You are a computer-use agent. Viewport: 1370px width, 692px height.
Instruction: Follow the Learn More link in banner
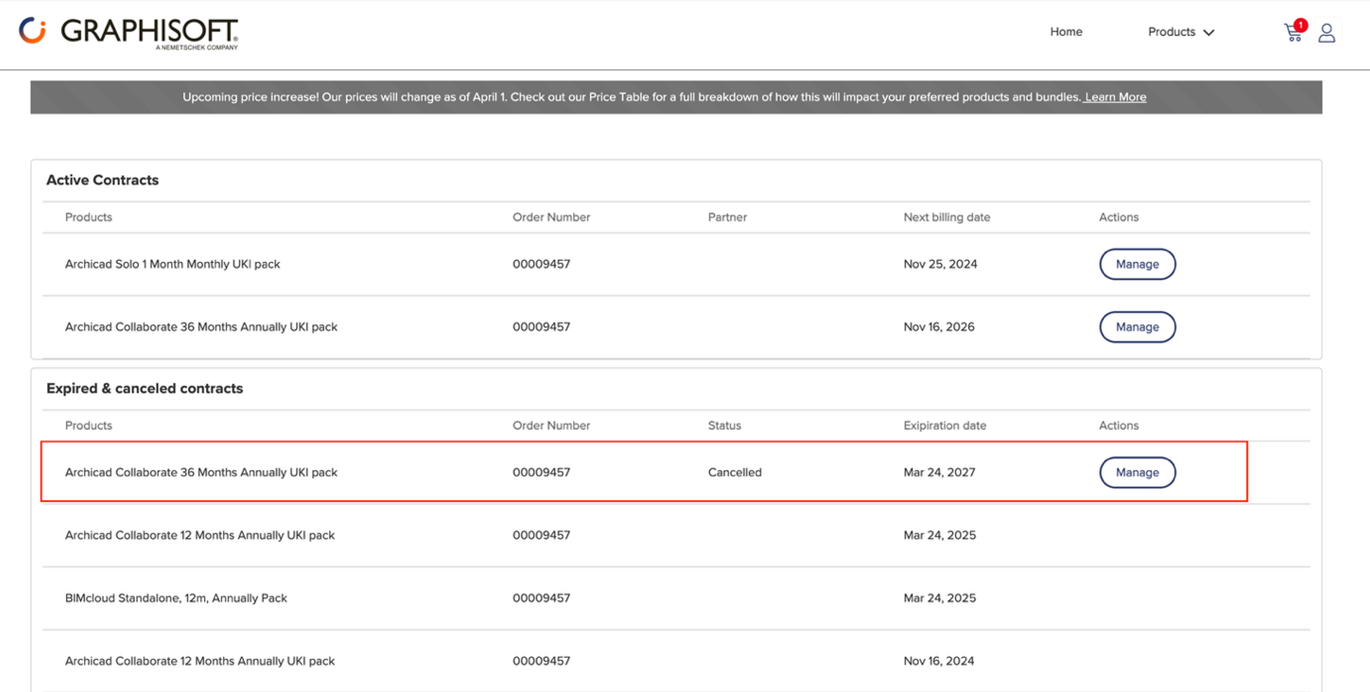(x=1115, y=97)
